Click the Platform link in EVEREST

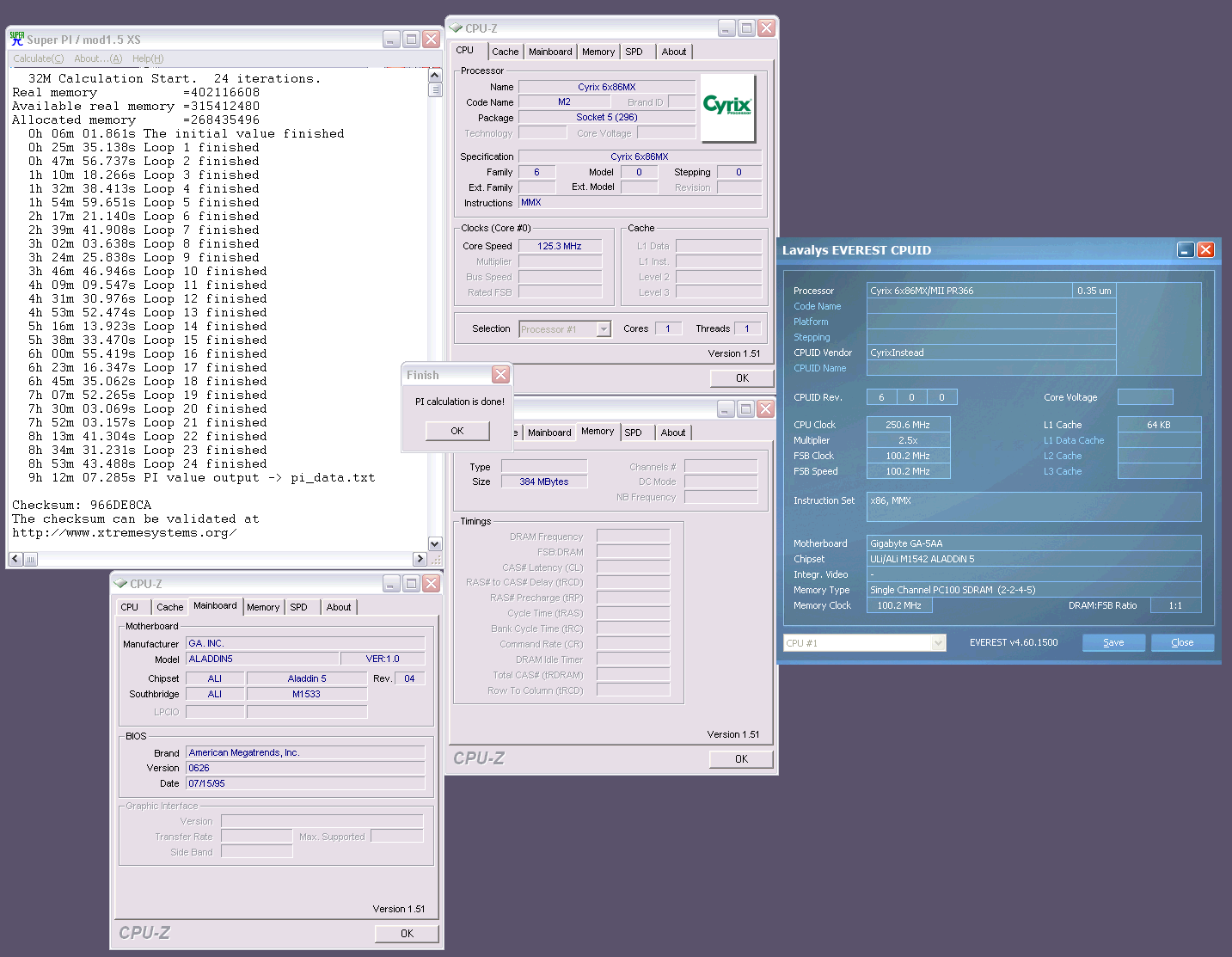click(811, 322)
